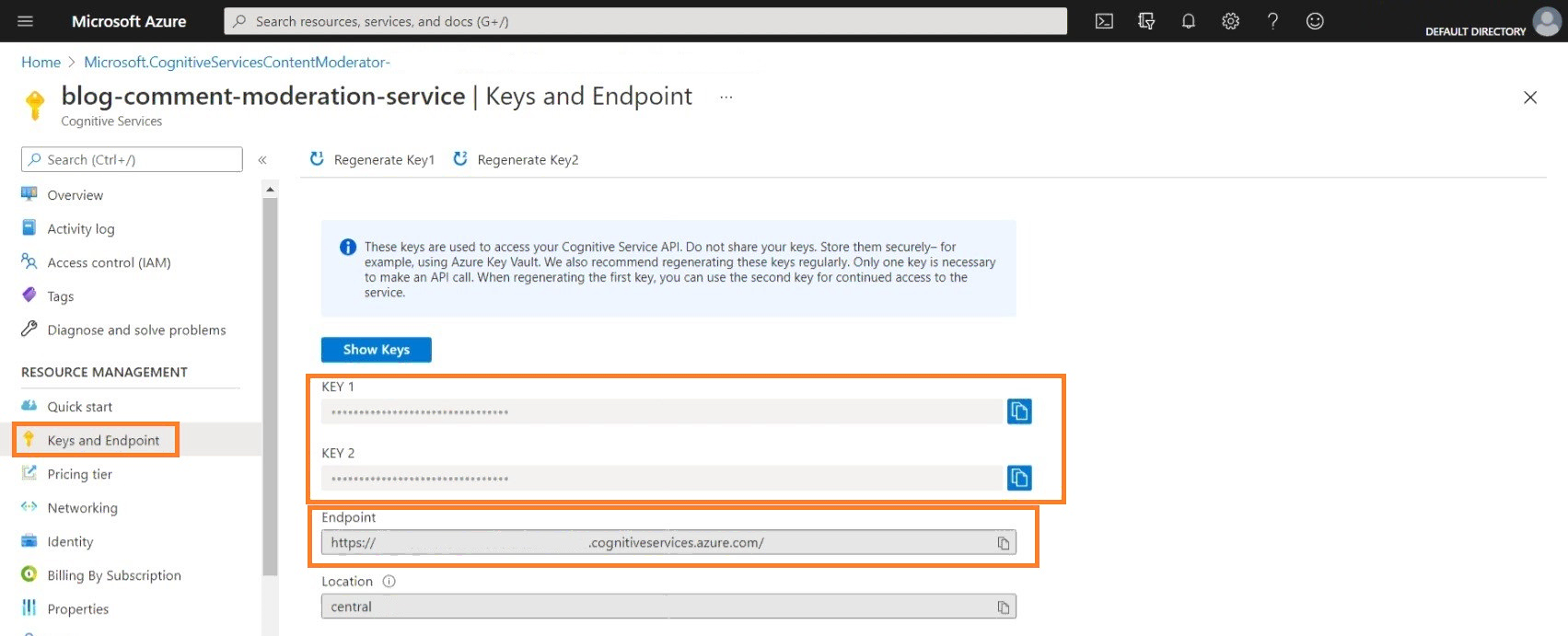Click the Networking icon
1568x636 pixels.
[29, 507]
